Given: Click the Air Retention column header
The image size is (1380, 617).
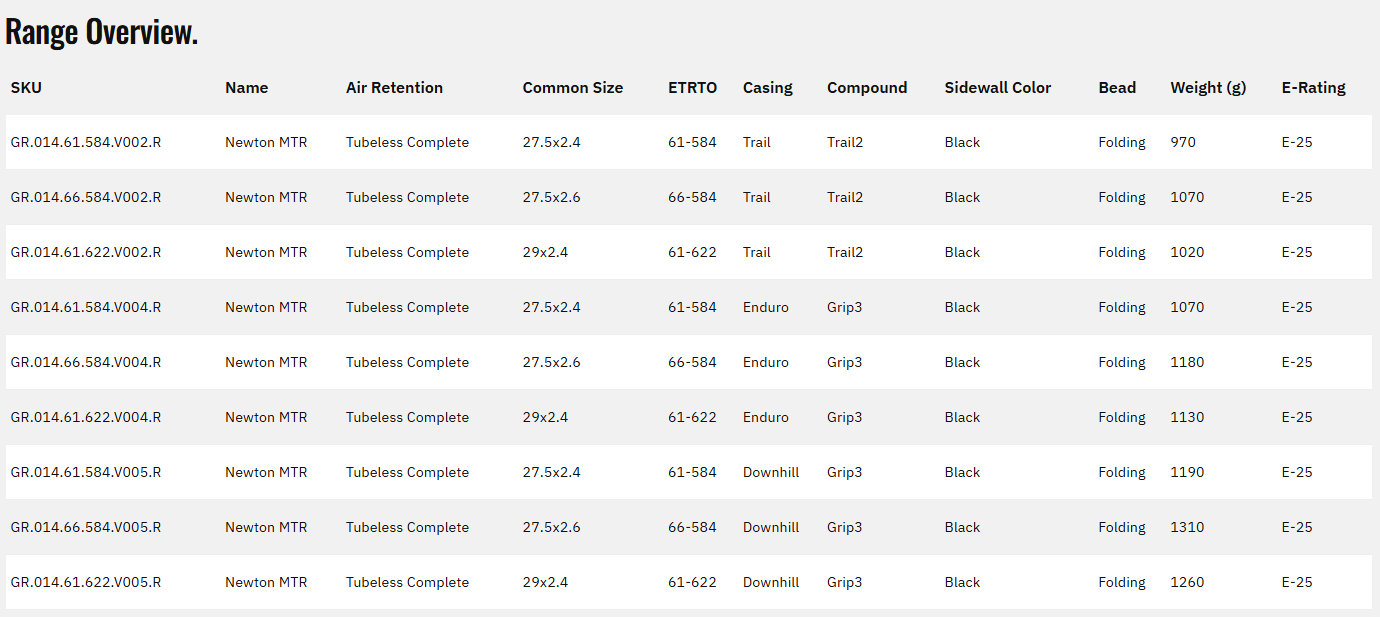Looking at the screenshot, I should [394, 88].
